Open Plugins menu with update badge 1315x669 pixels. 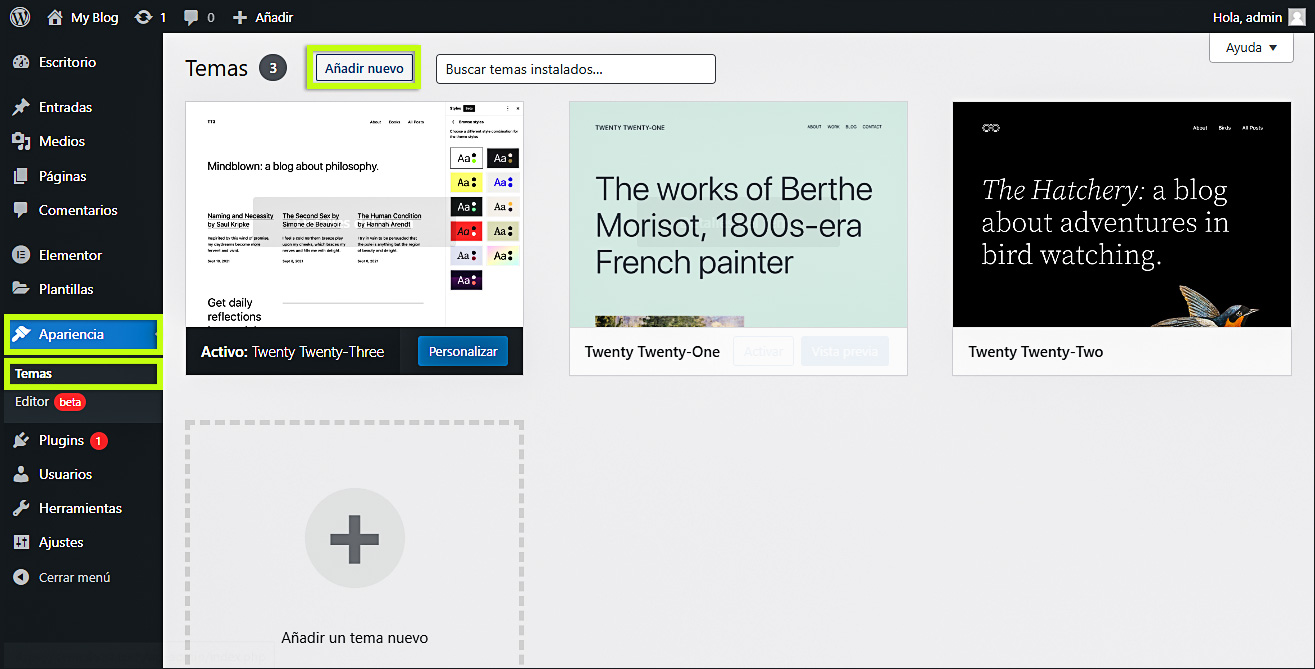point(61,440)
